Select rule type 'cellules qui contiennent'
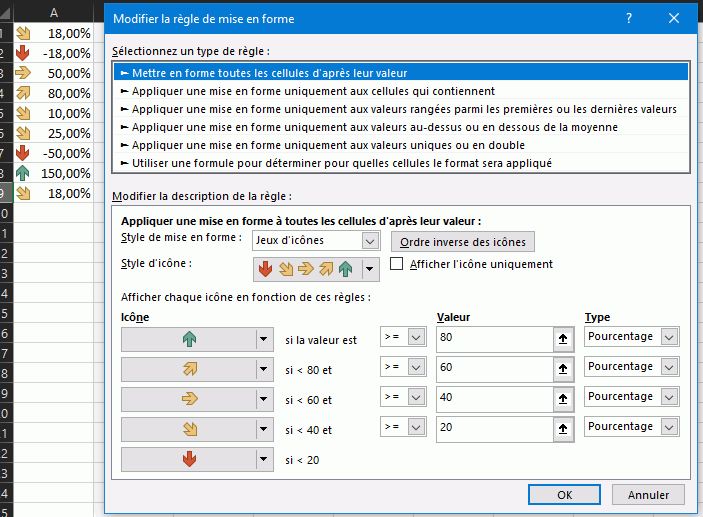This screenshot has width=703, height=517. click(400, 91)
